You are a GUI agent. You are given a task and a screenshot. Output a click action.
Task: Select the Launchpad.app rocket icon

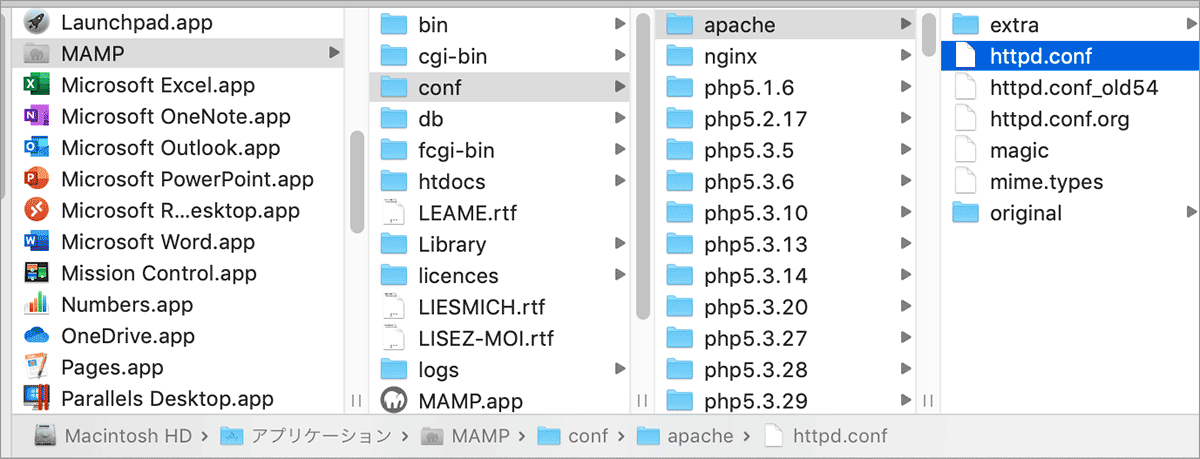[37, 21]
